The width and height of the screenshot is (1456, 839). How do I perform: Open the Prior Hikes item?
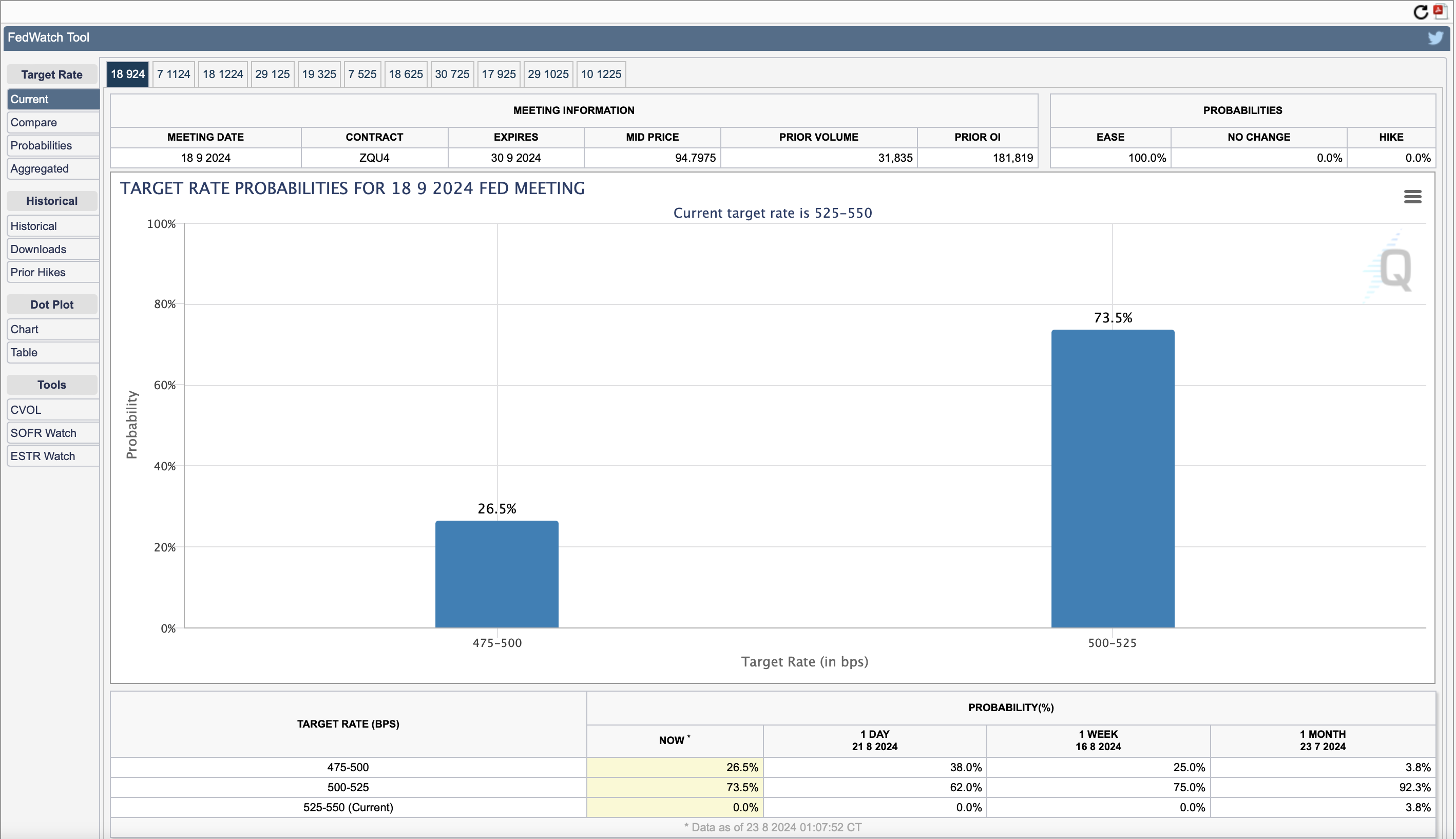tap(53, 272)
